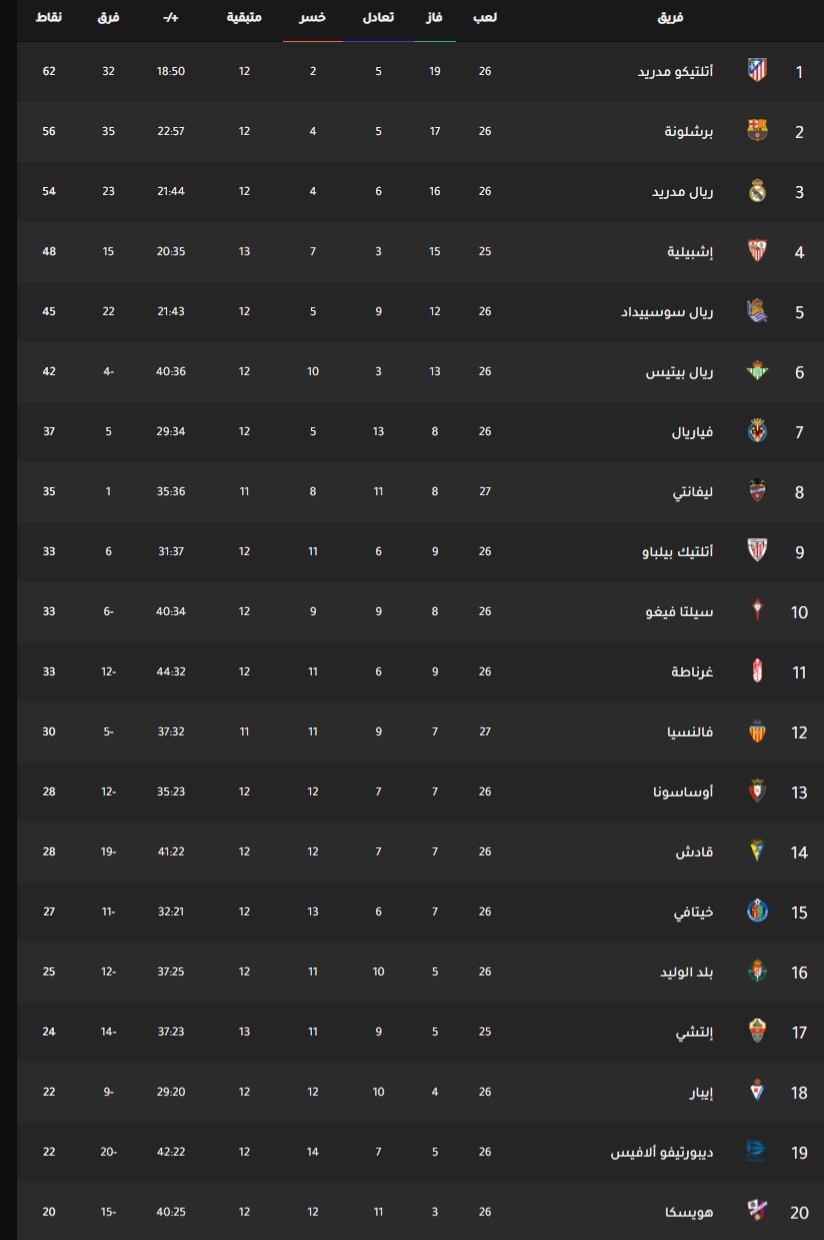Sort table by خسر column header
The width and height of the screenshot is (824, 1240).
click(x=313, y=18)
